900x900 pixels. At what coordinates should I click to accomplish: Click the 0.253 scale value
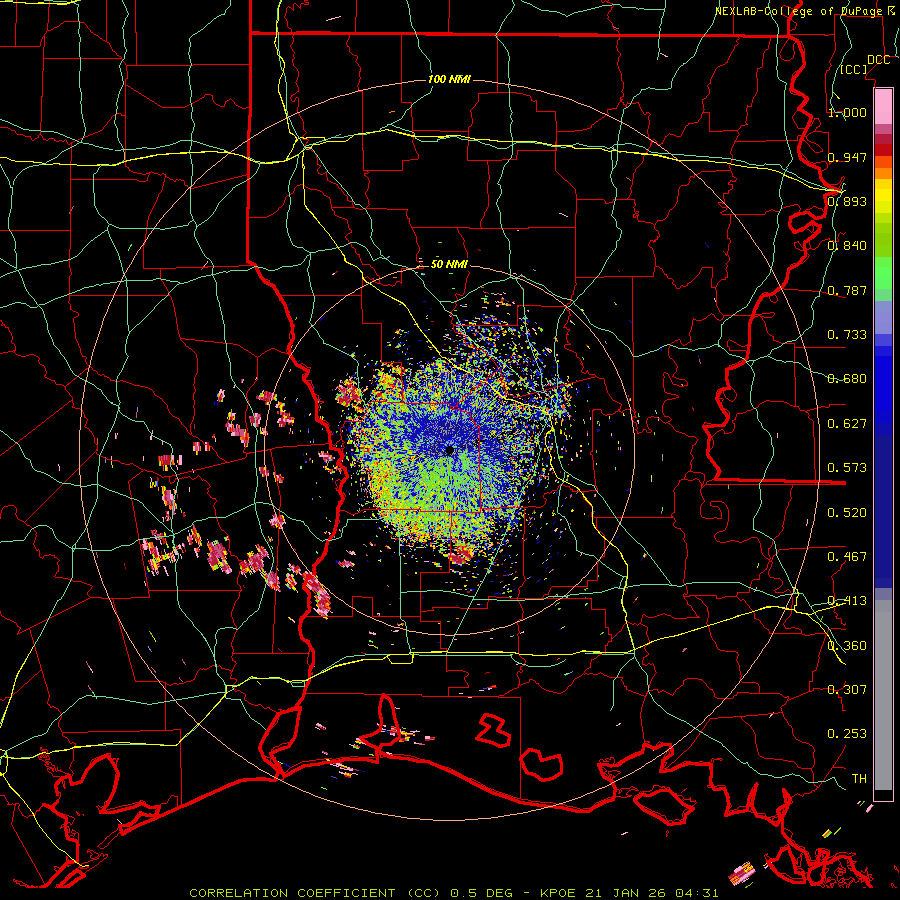pyautogui.click(x=847, y=734)
